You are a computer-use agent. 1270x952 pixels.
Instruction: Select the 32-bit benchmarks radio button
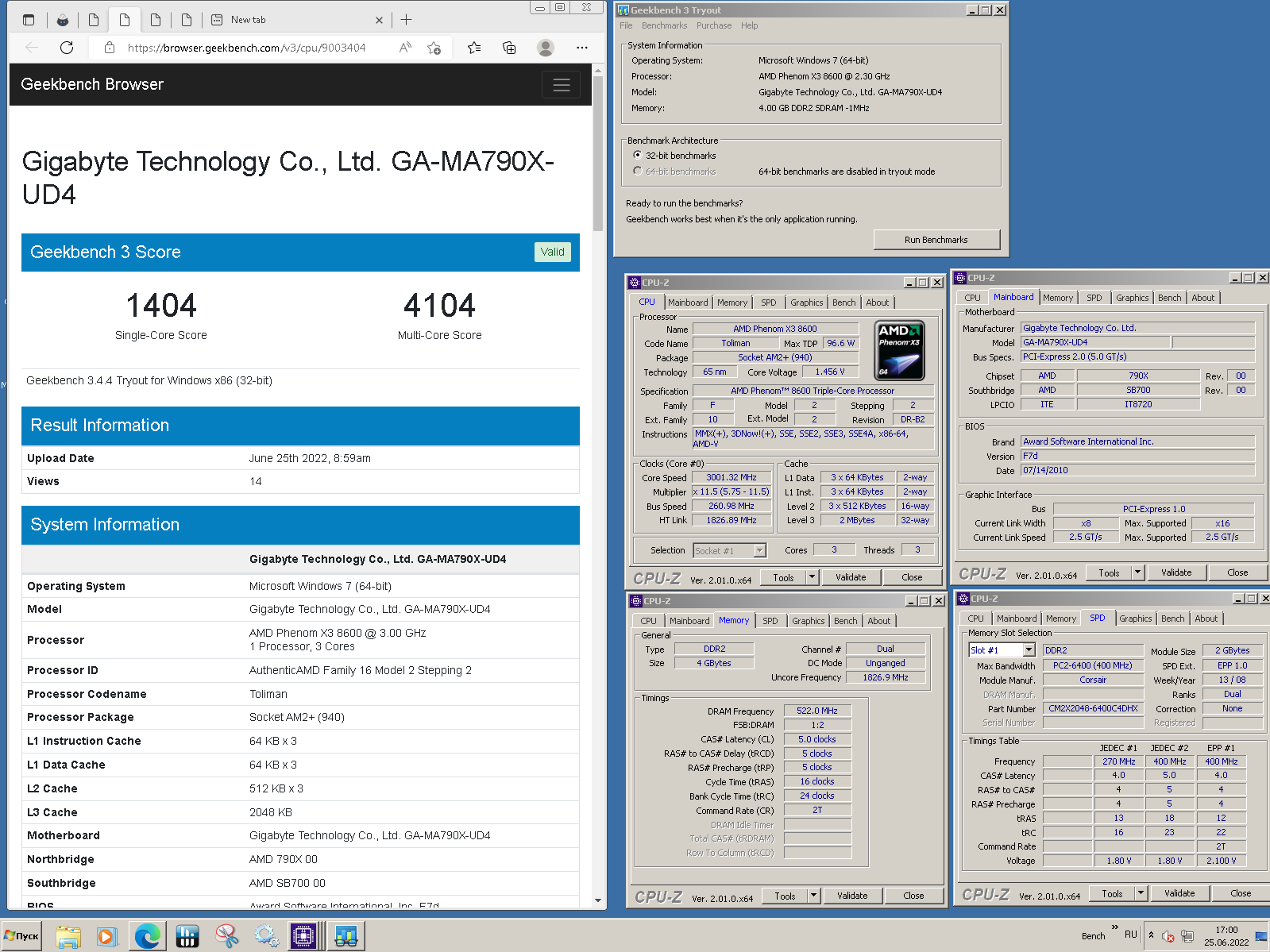tap(637, 156)
